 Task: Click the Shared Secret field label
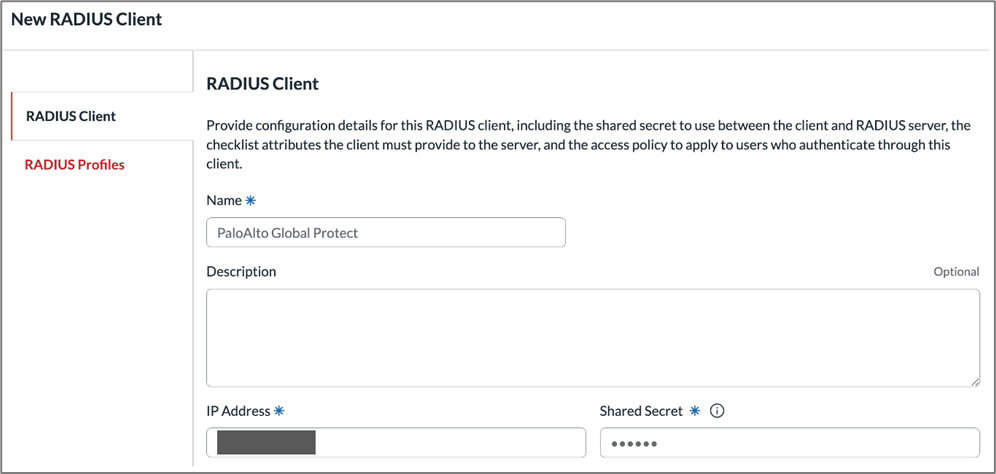coord(641,411)
